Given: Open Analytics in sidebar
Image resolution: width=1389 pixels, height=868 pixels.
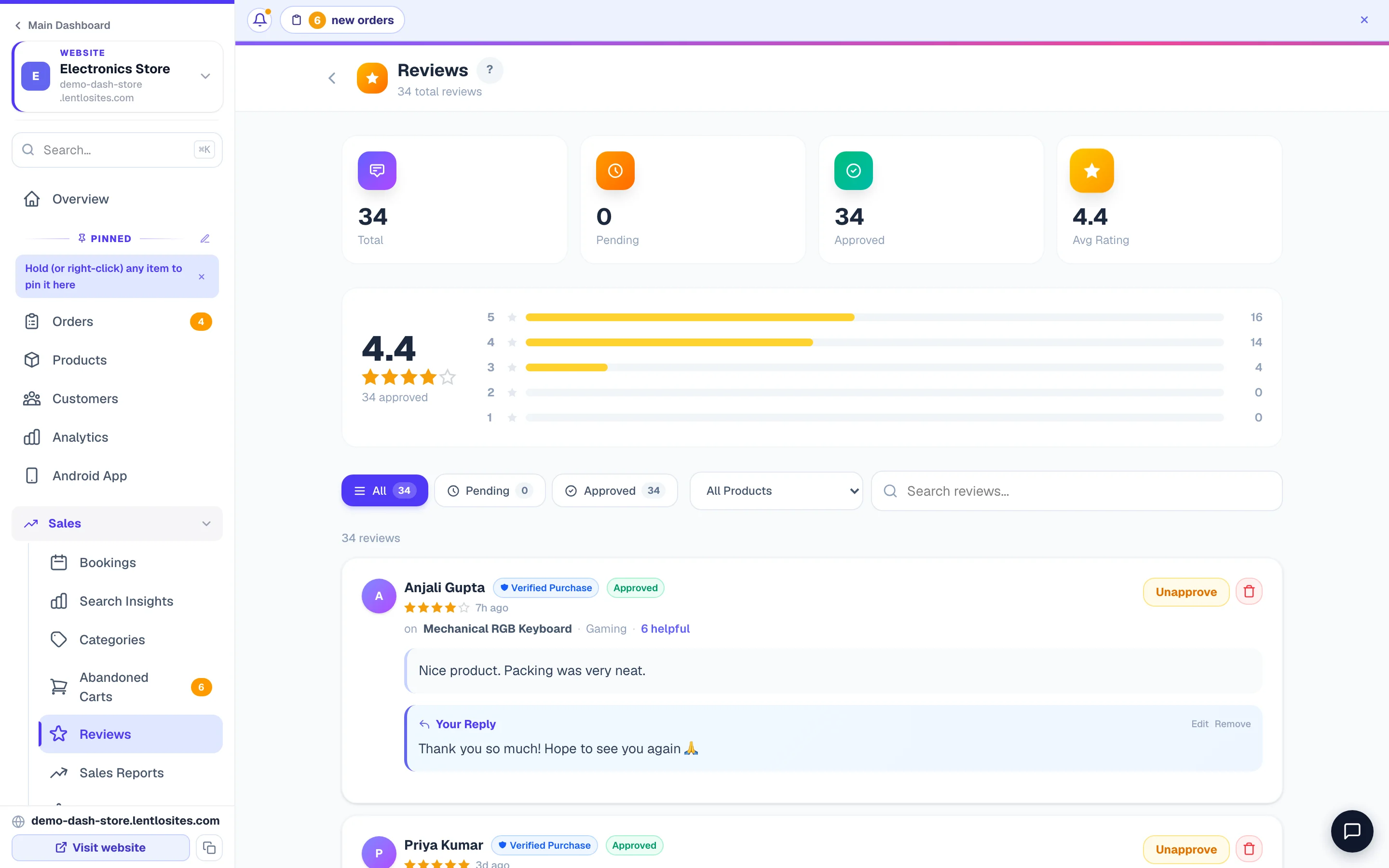Looking at the screenshot, I should click(x=117, y=437).
